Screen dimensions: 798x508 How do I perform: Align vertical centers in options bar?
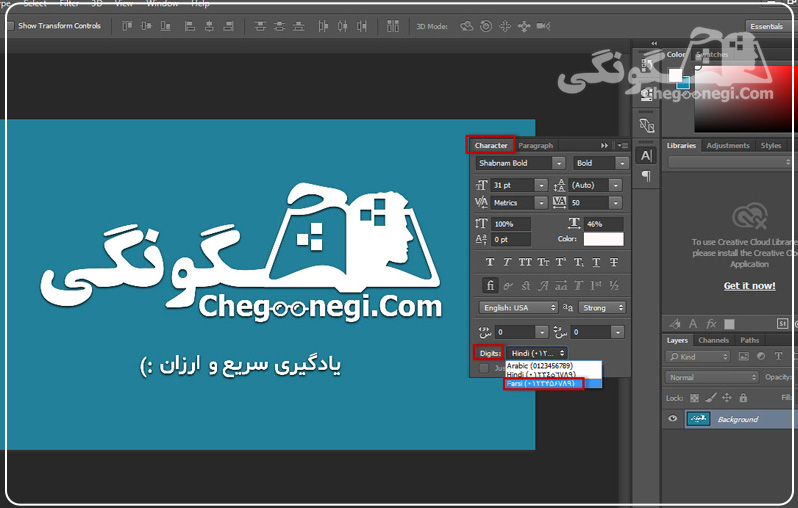tap(147, 26)
